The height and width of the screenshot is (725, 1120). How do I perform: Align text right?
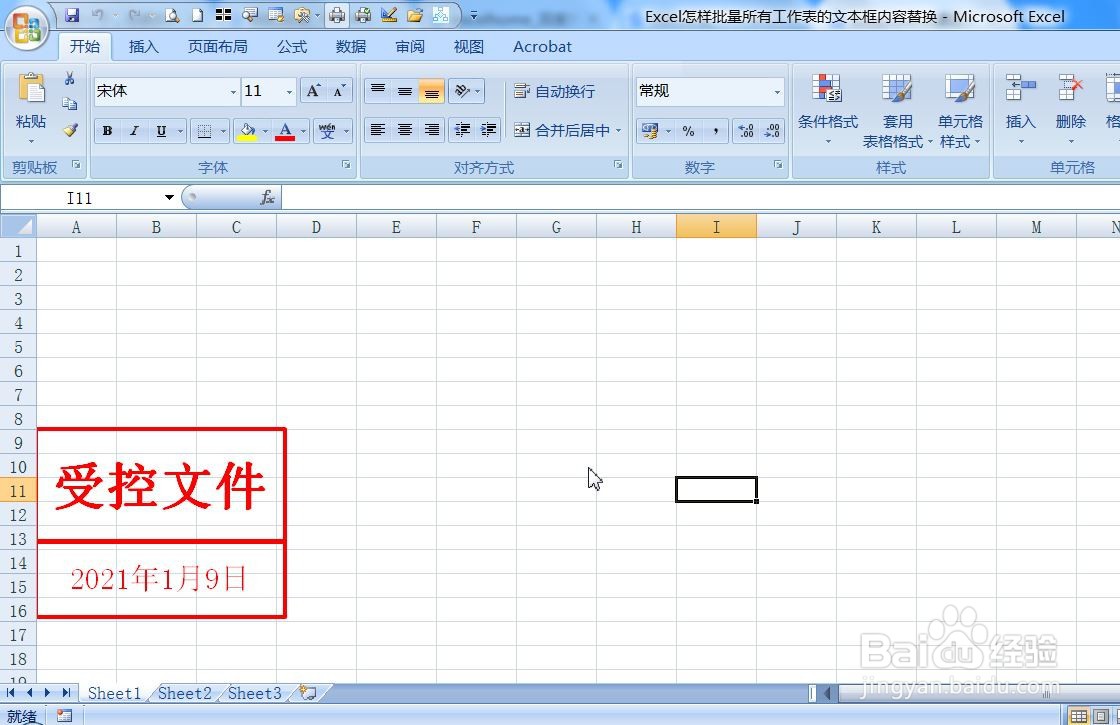point(431,130)
